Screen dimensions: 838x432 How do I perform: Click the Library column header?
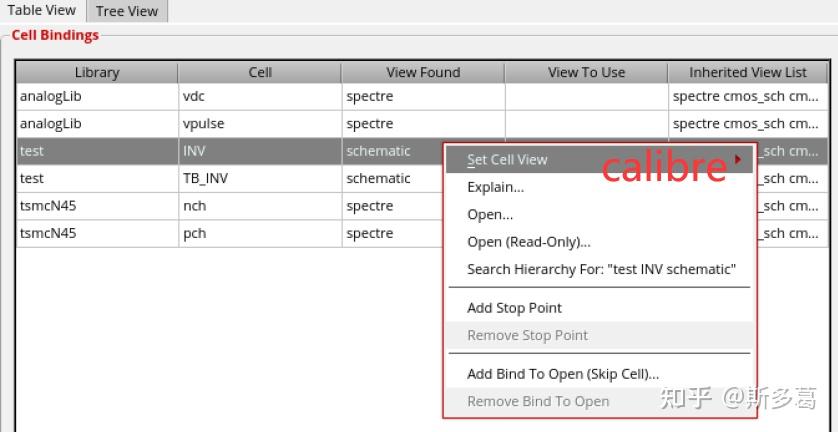[x=97, y=72]
